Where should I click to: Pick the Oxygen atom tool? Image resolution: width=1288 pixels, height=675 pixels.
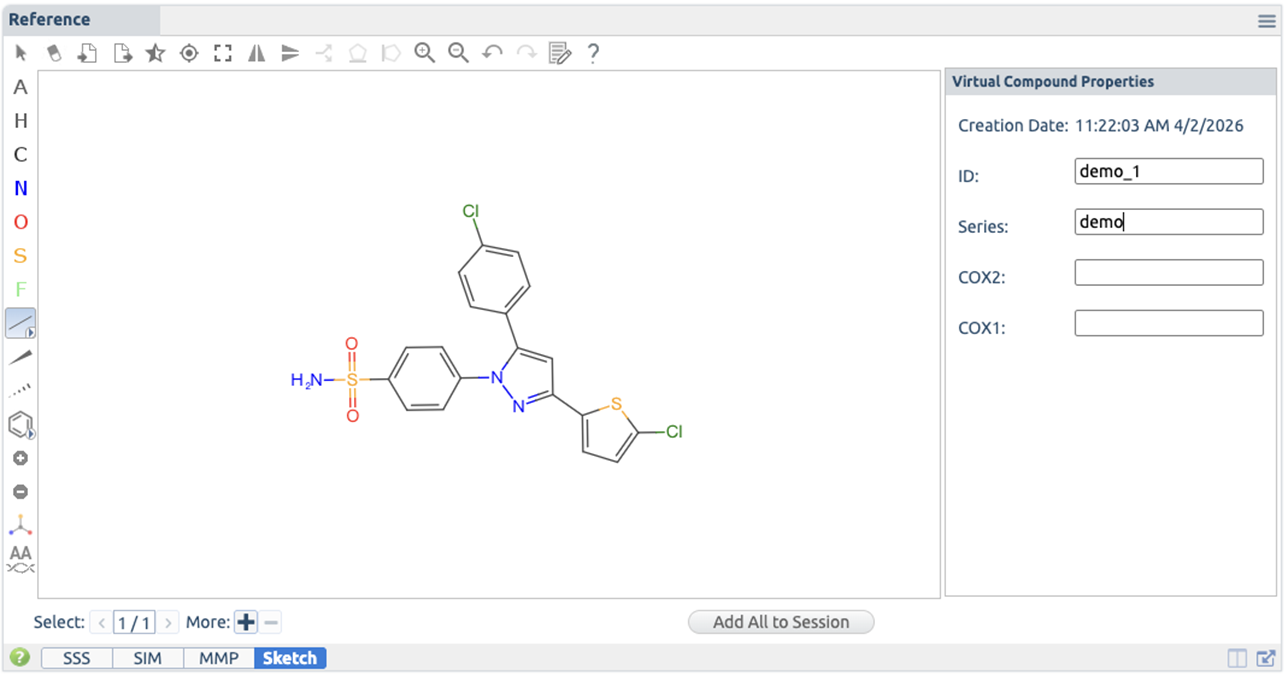click(x=20, y=222)
